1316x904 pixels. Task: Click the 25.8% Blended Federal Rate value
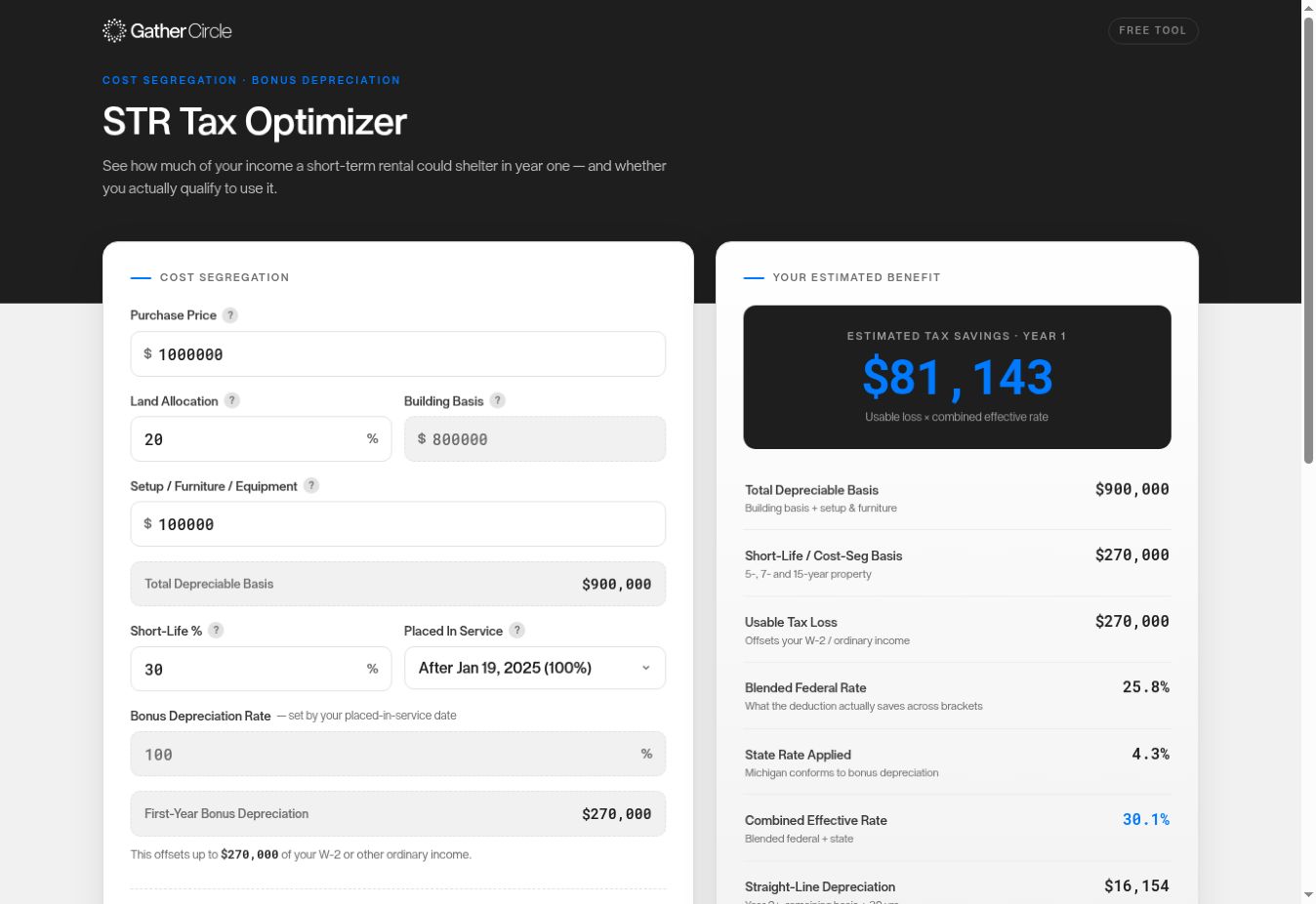tap(1146, 687)
